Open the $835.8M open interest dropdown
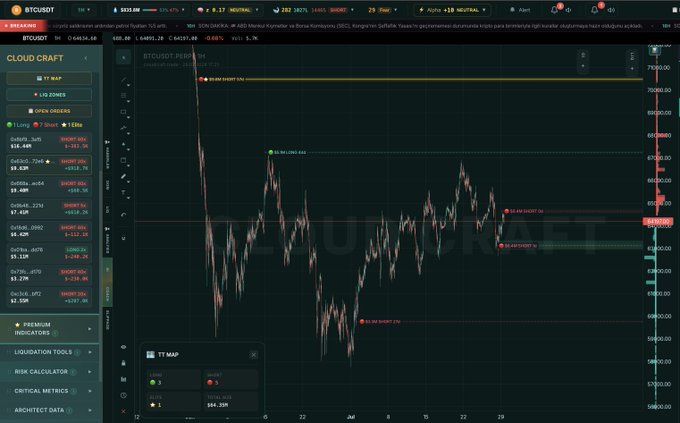Viewport: 680px width, 423px height. click(x=148, y=10)
